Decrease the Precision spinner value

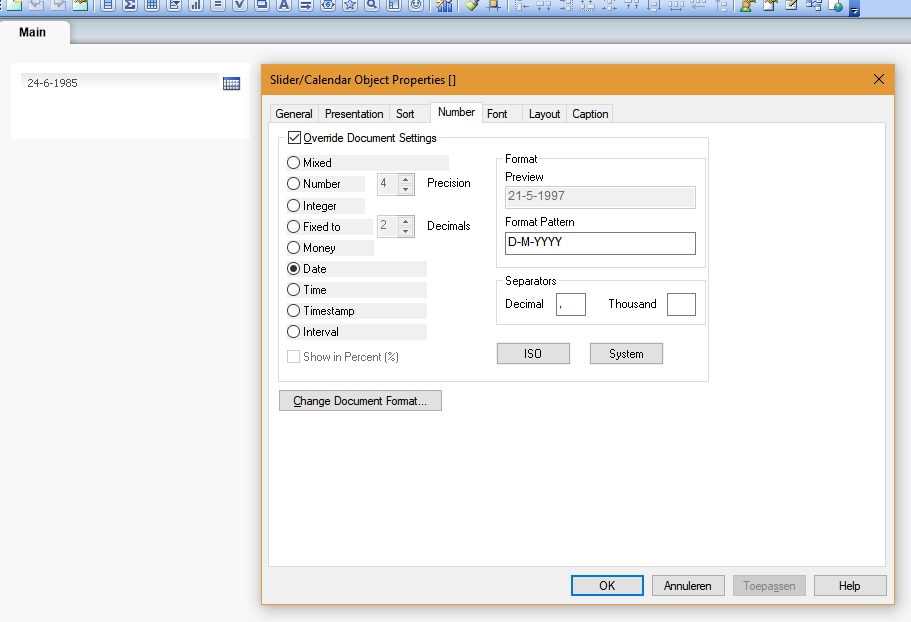(406, 189)
